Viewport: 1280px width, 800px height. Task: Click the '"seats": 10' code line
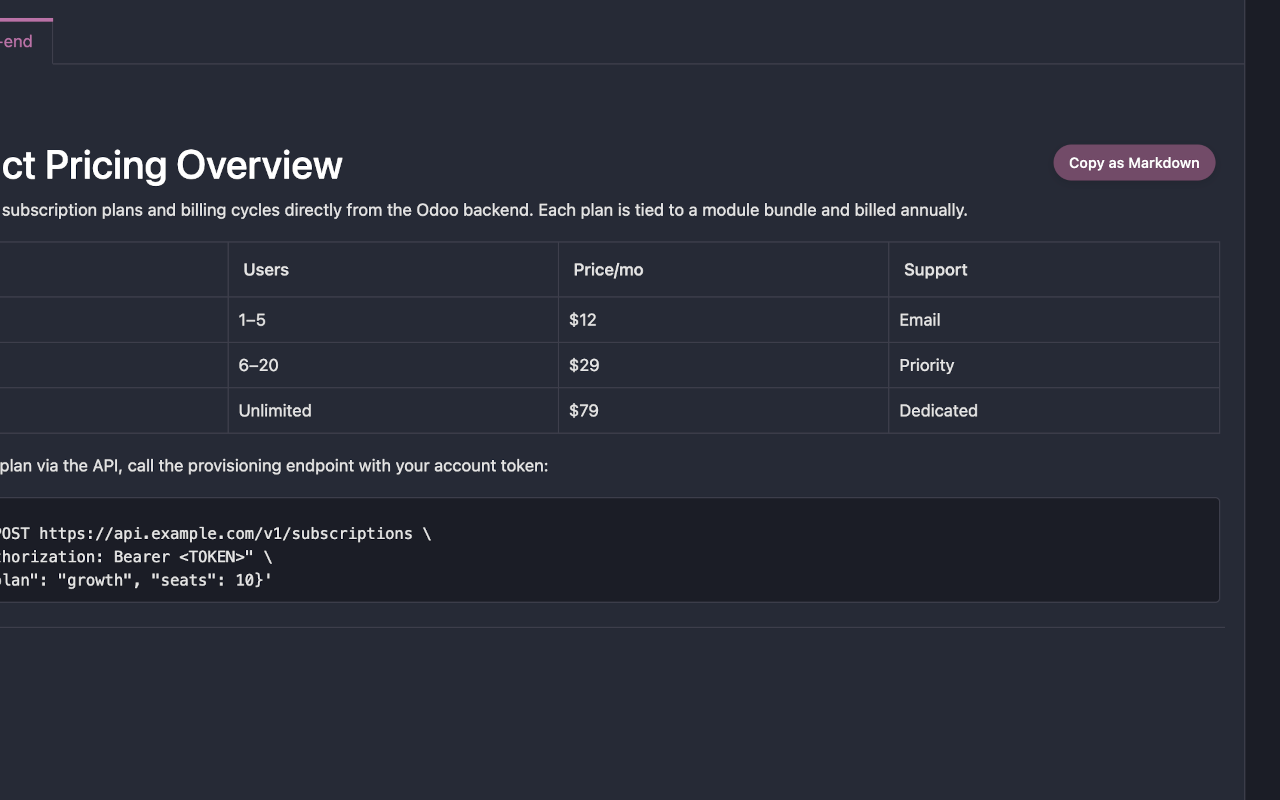click(x=136, y=580)
